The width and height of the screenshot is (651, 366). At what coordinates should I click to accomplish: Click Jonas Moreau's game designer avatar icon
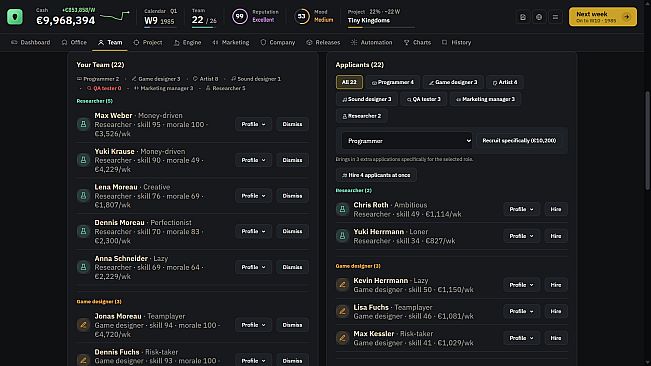coord(83,325)
